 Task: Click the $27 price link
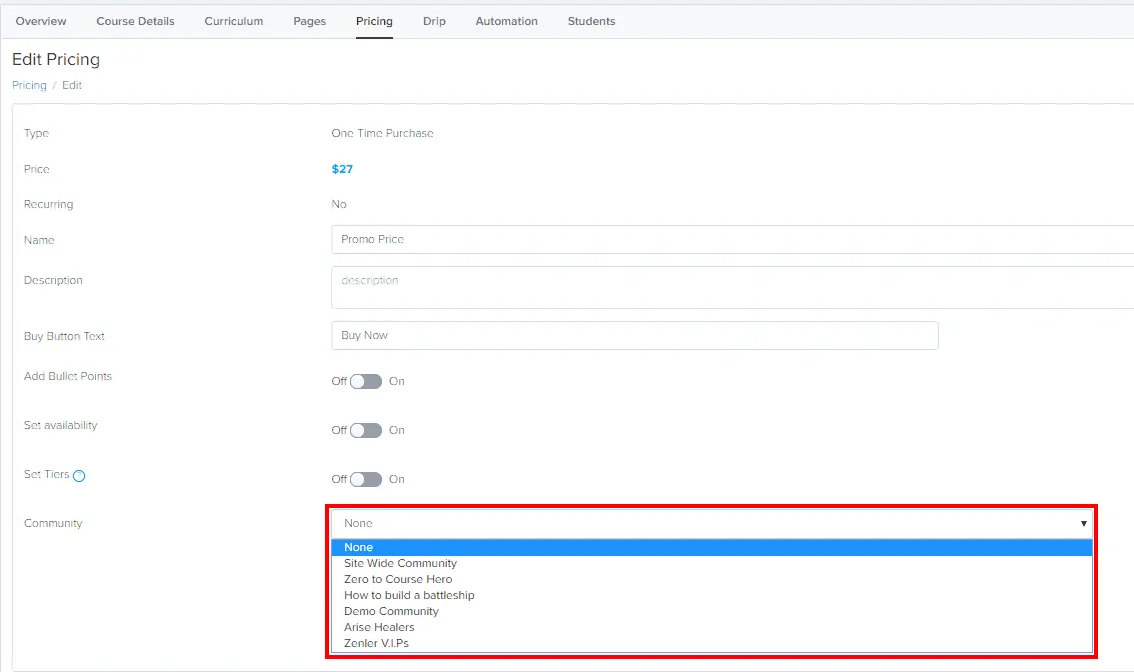click(343, 169)
